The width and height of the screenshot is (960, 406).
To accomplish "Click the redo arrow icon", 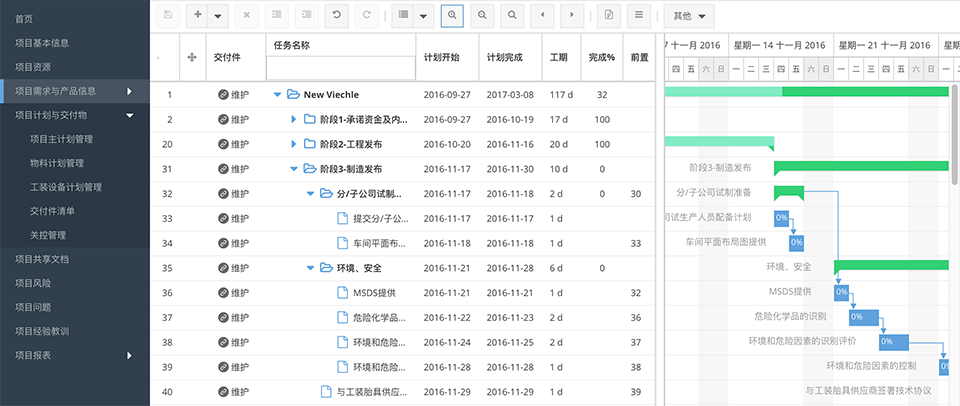I will coord(367,15).
